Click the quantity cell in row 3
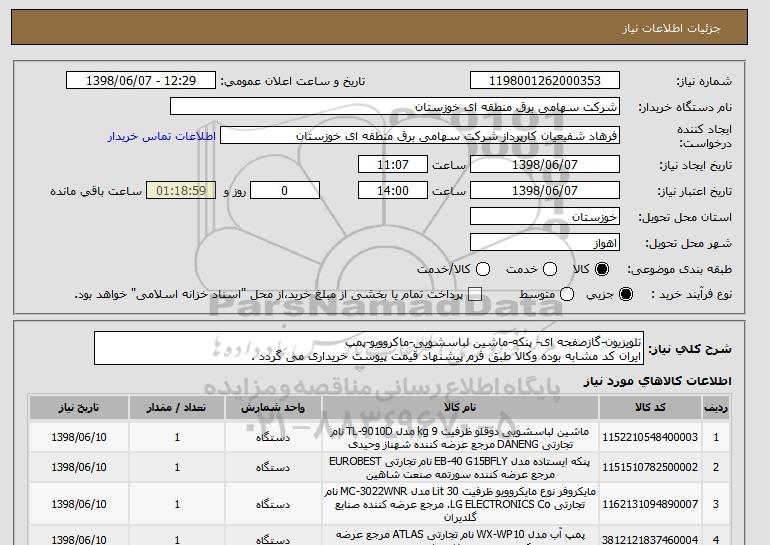This screenshot has width=770, height=545. click(x=177, y=504)
